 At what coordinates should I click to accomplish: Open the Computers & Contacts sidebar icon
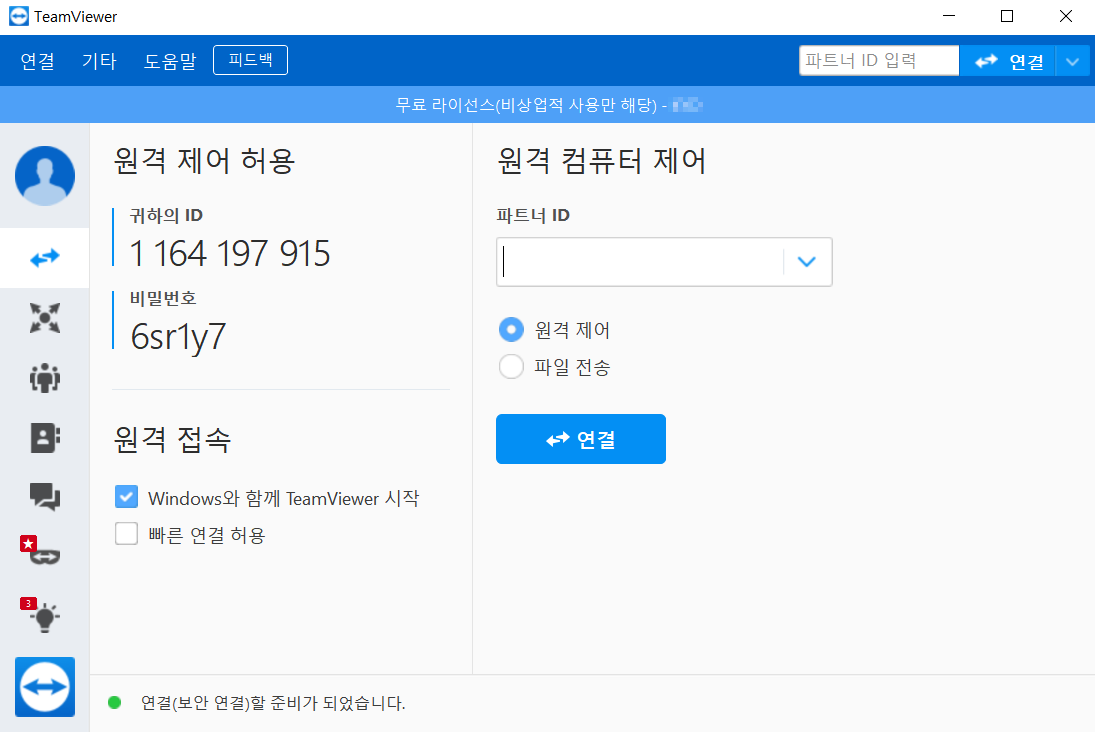pos(45,438)
